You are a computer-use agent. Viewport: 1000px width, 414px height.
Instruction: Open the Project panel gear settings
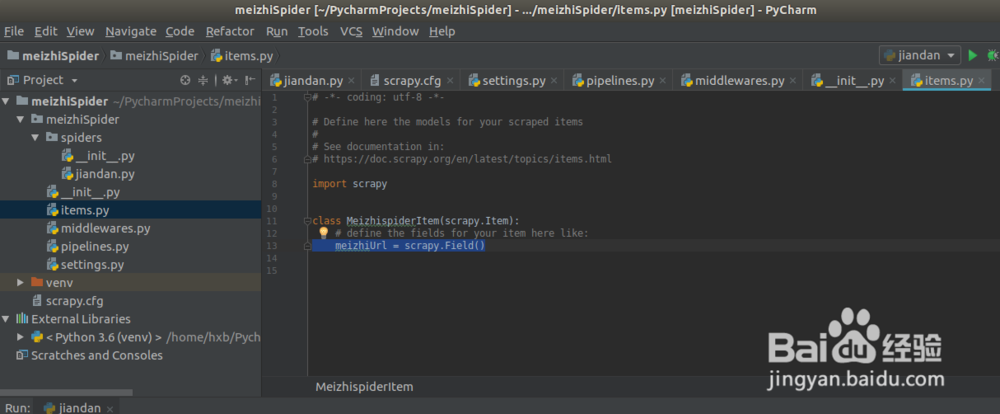(229, 80)
